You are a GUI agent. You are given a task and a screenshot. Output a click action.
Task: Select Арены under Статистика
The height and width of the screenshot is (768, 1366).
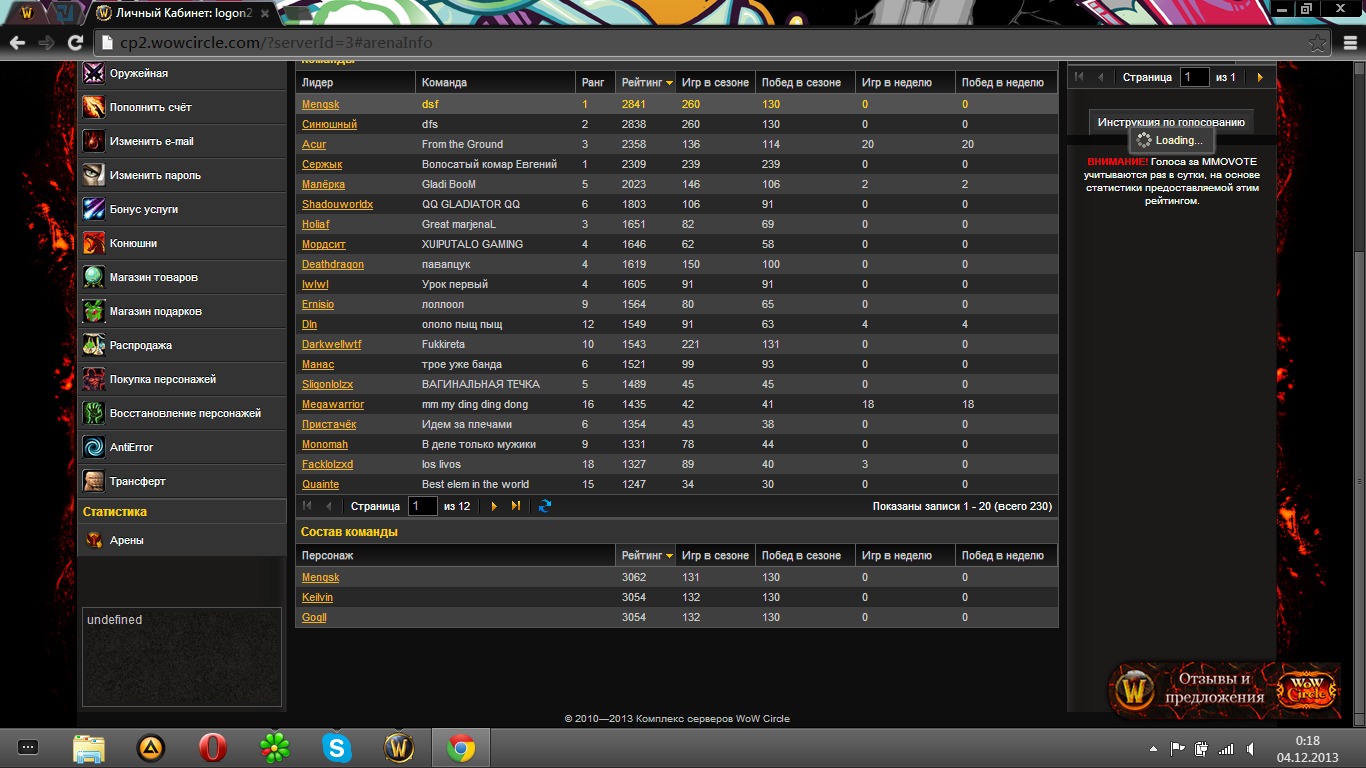[126, 540]
